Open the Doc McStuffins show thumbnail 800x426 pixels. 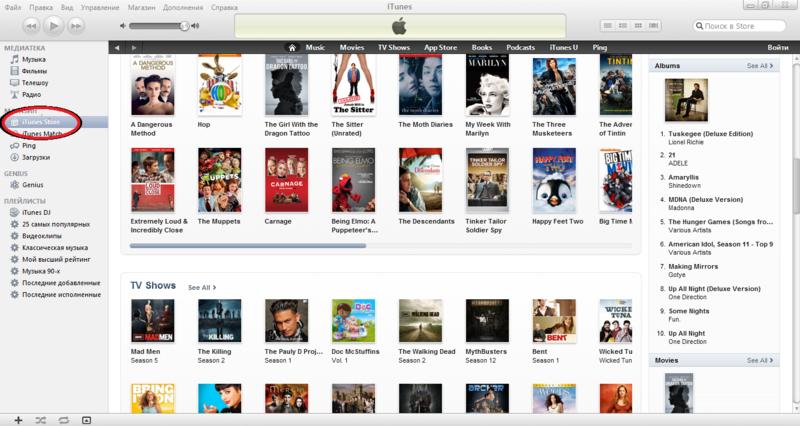354,320
